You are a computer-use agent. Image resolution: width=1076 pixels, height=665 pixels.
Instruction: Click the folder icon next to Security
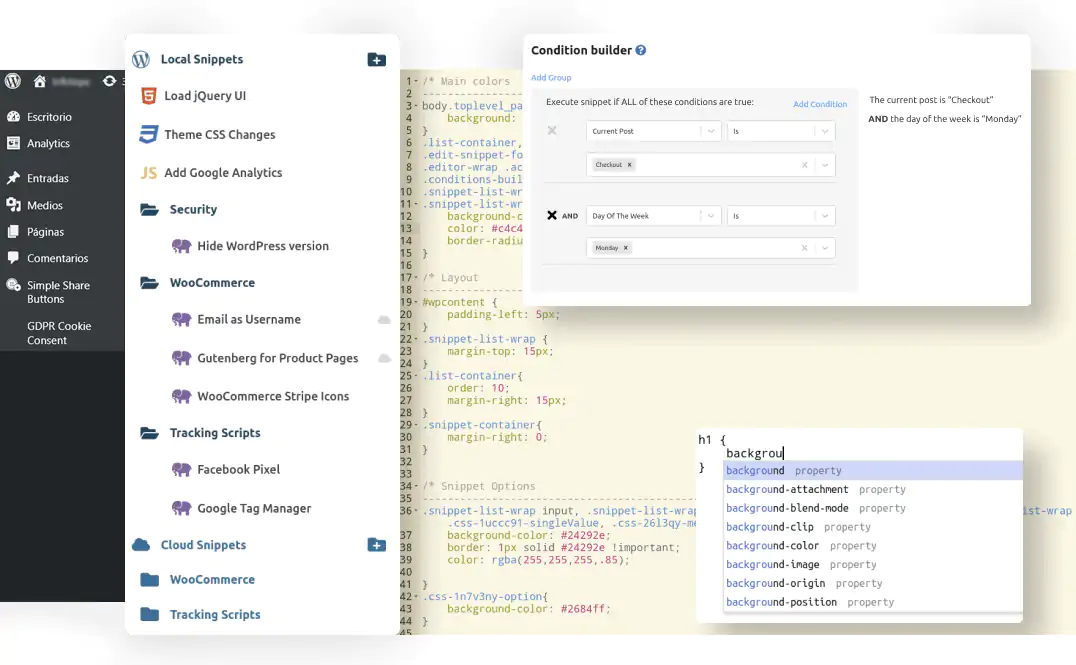(148, 209)
